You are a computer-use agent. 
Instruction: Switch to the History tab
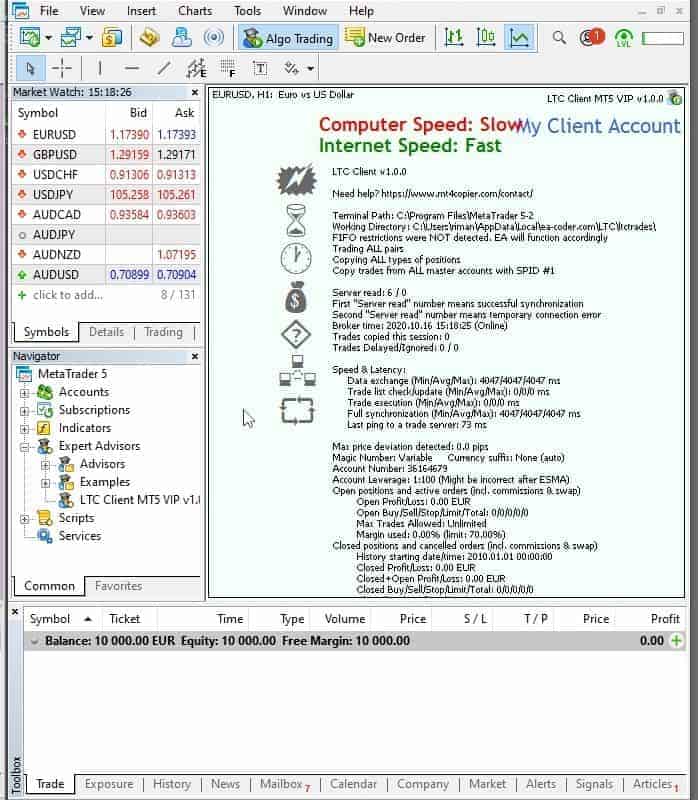click(x=171, y=784)
